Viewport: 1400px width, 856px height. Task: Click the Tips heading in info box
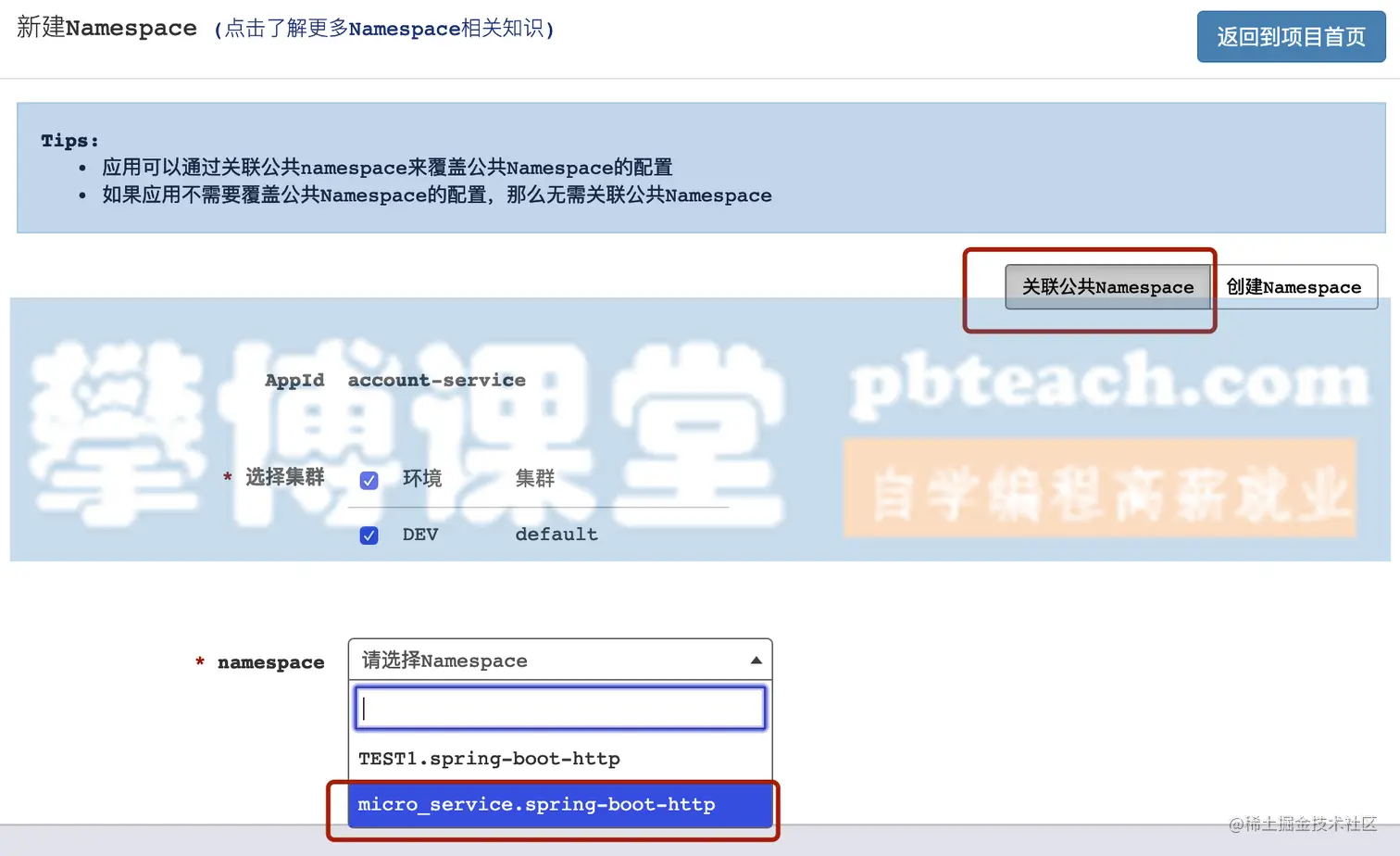pos(69,141)
